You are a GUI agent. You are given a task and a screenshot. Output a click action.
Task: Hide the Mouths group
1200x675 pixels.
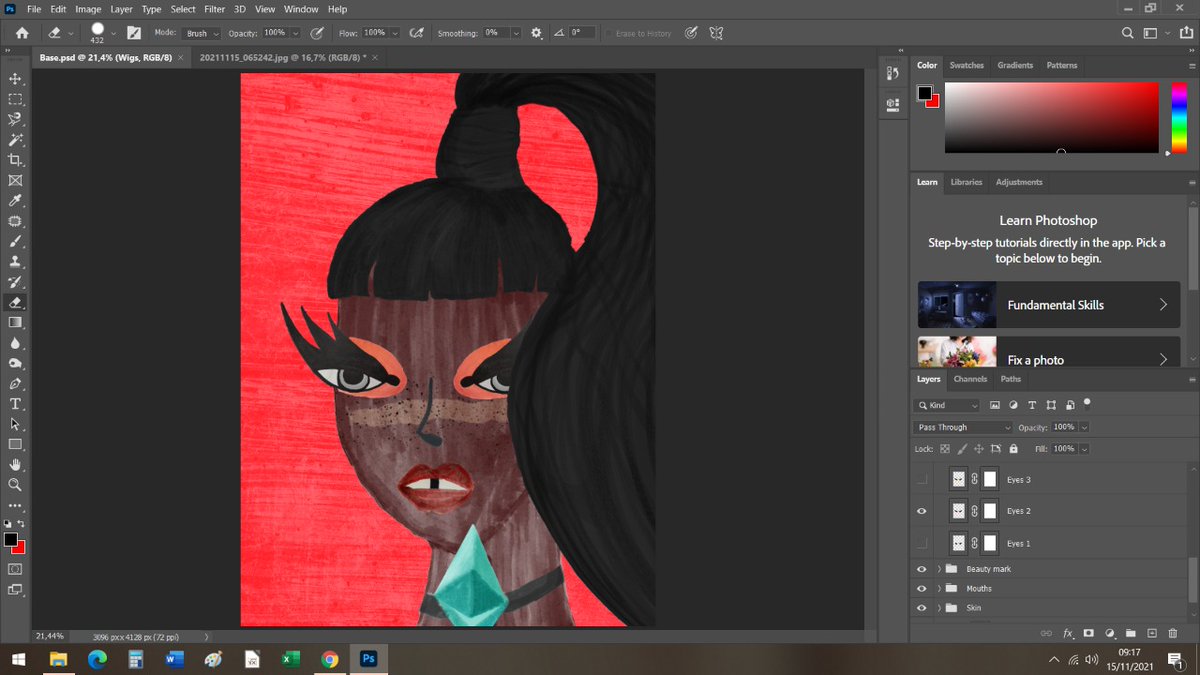[x=922, y=589]
